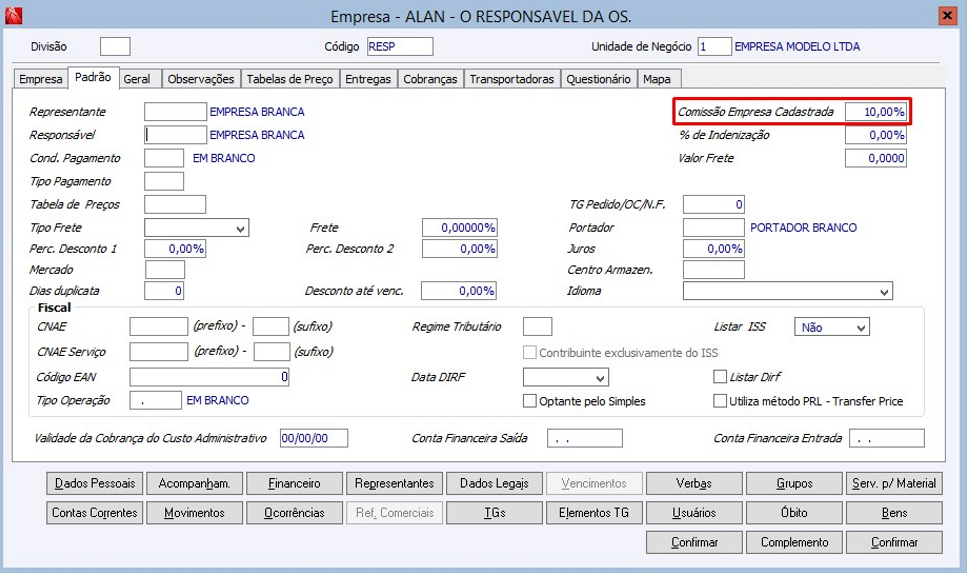The image size is (967, 573).
Task: Click the Complemento button
Action: point(794,543)
